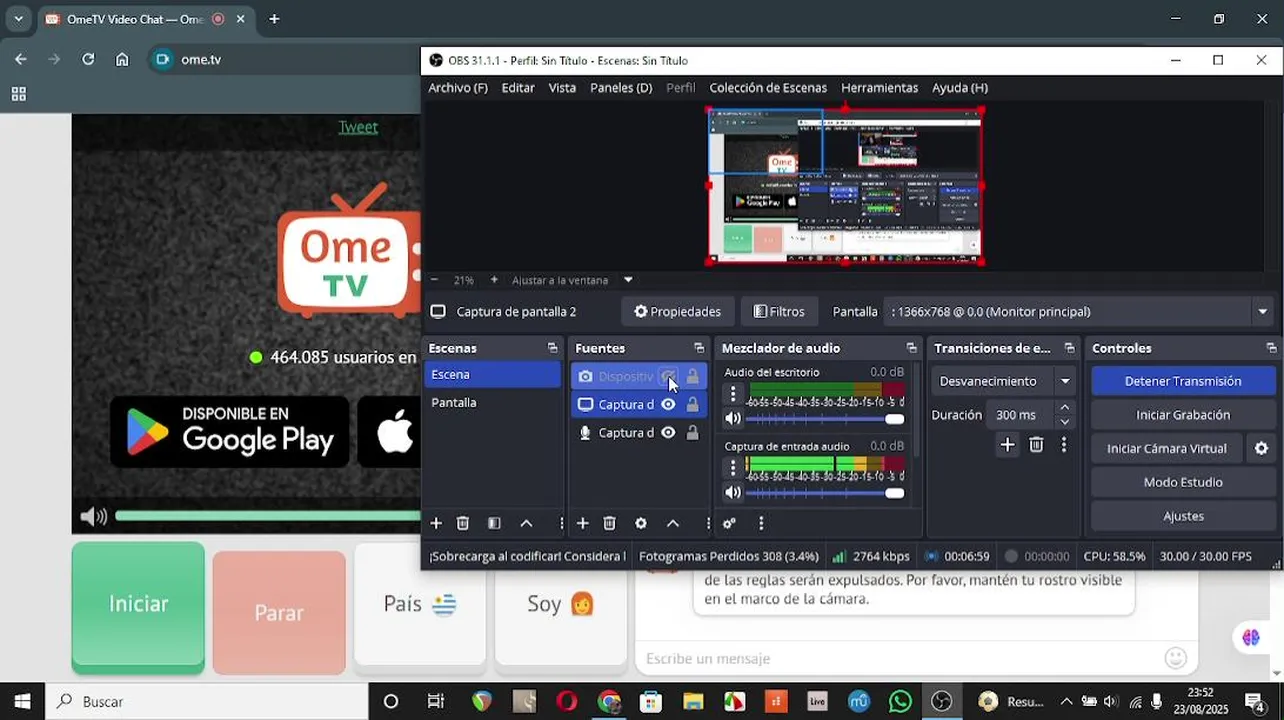This screenshot has width=1284, height=720.
Task: Hide the microphone Captura d source
Action: click(668, 433)
